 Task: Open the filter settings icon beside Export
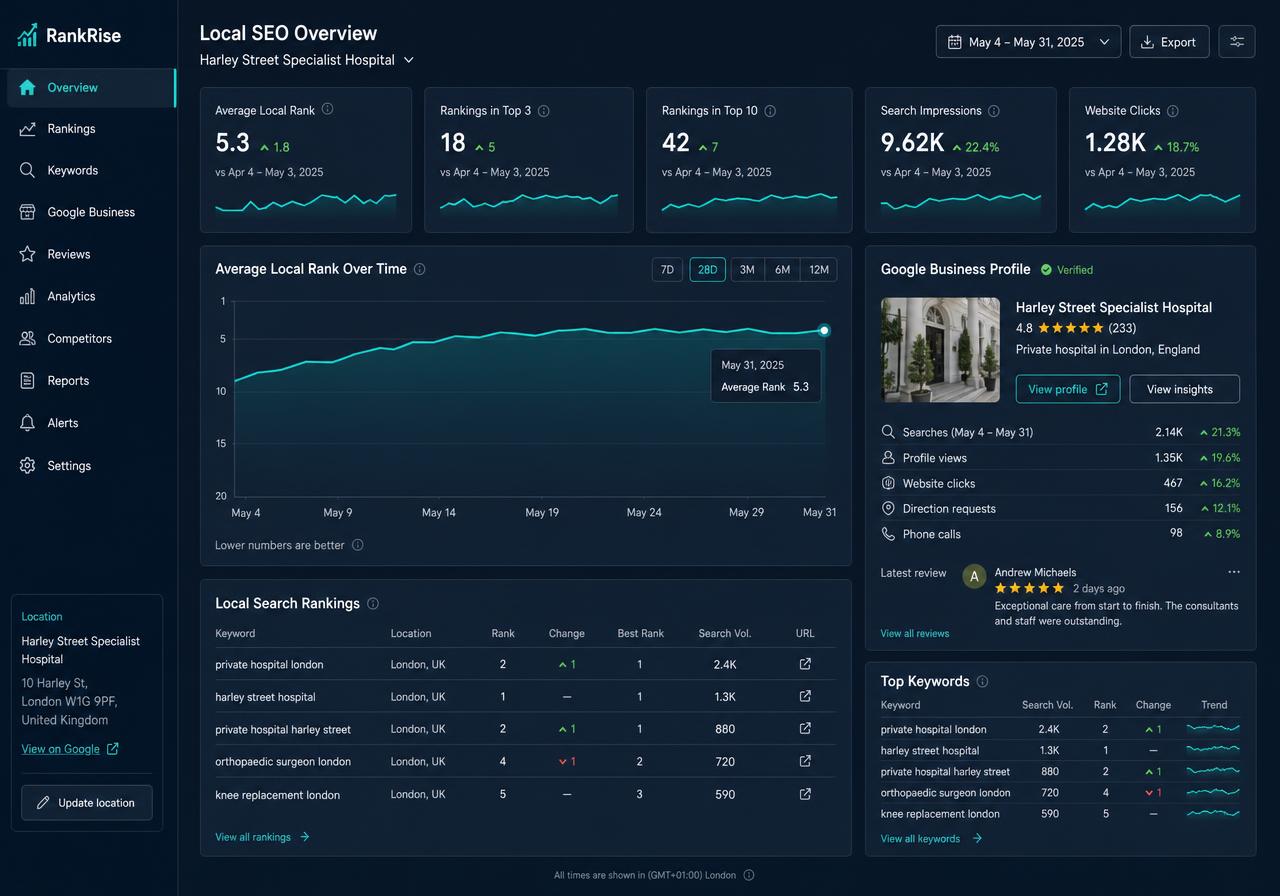(x=1237, y=42)
